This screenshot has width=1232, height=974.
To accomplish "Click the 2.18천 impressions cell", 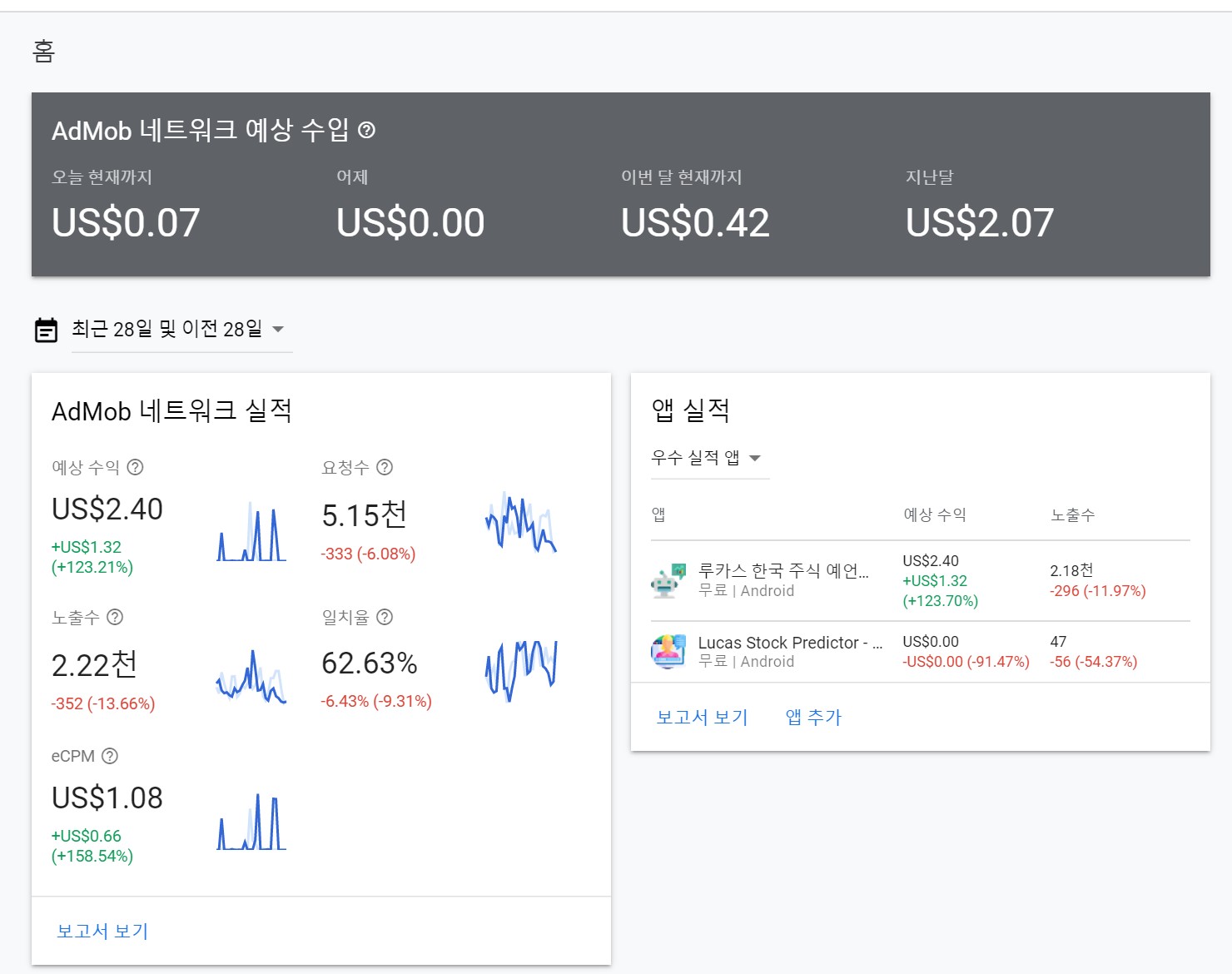I will pos(1071,570).
